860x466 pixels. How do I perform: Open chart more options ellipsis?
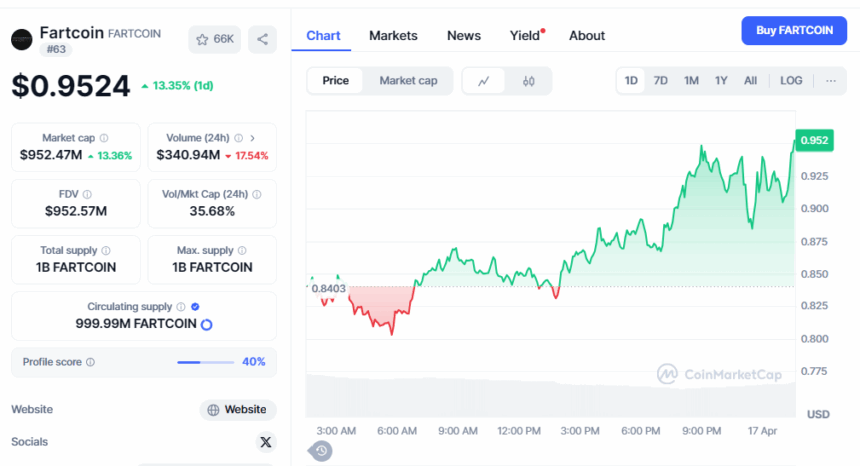pos(831,81)
